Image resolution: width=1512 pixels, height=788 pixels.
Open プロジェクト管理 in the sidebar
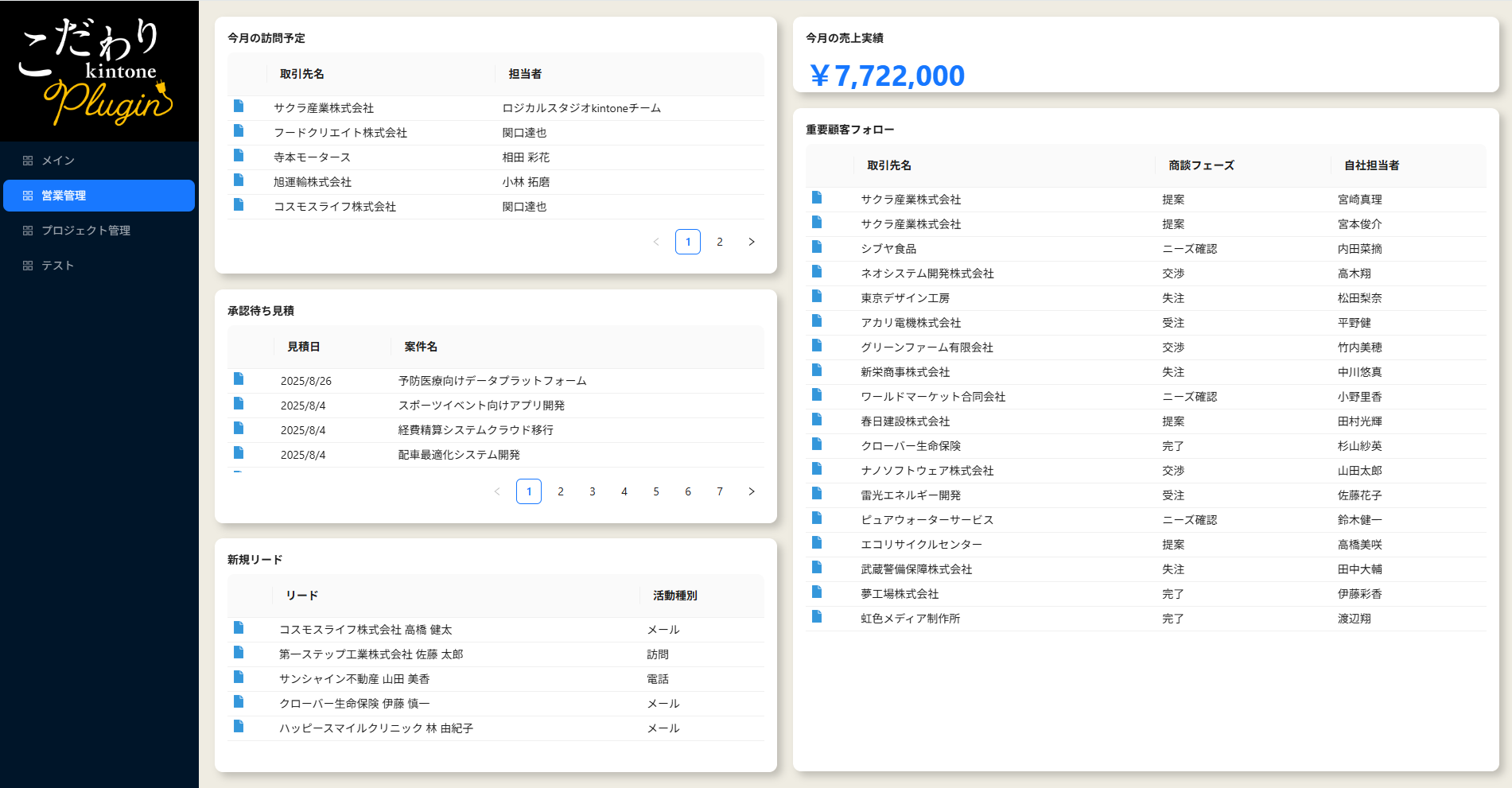coord(86,231)
